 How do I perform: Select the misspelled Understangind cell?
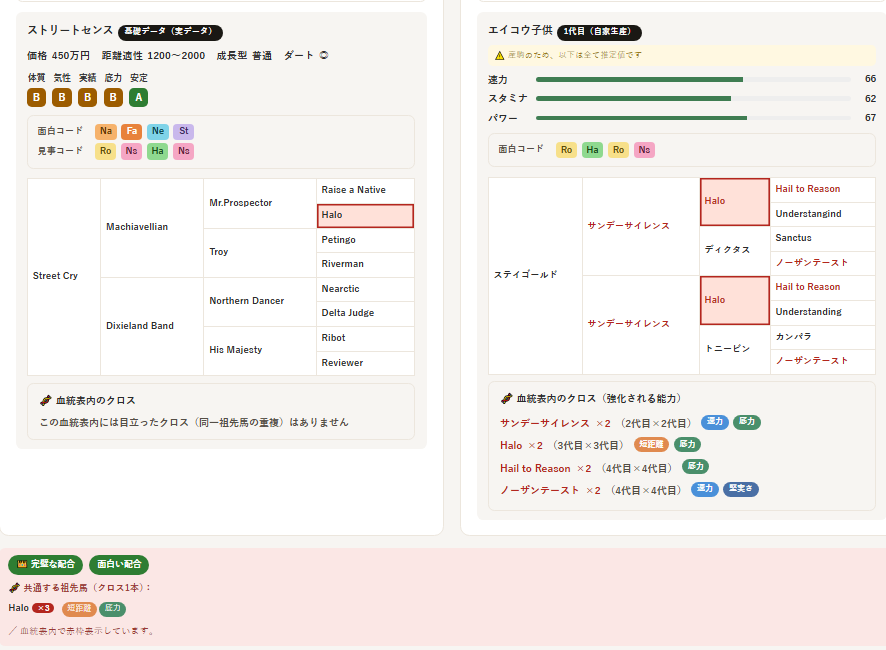point(823,214)
